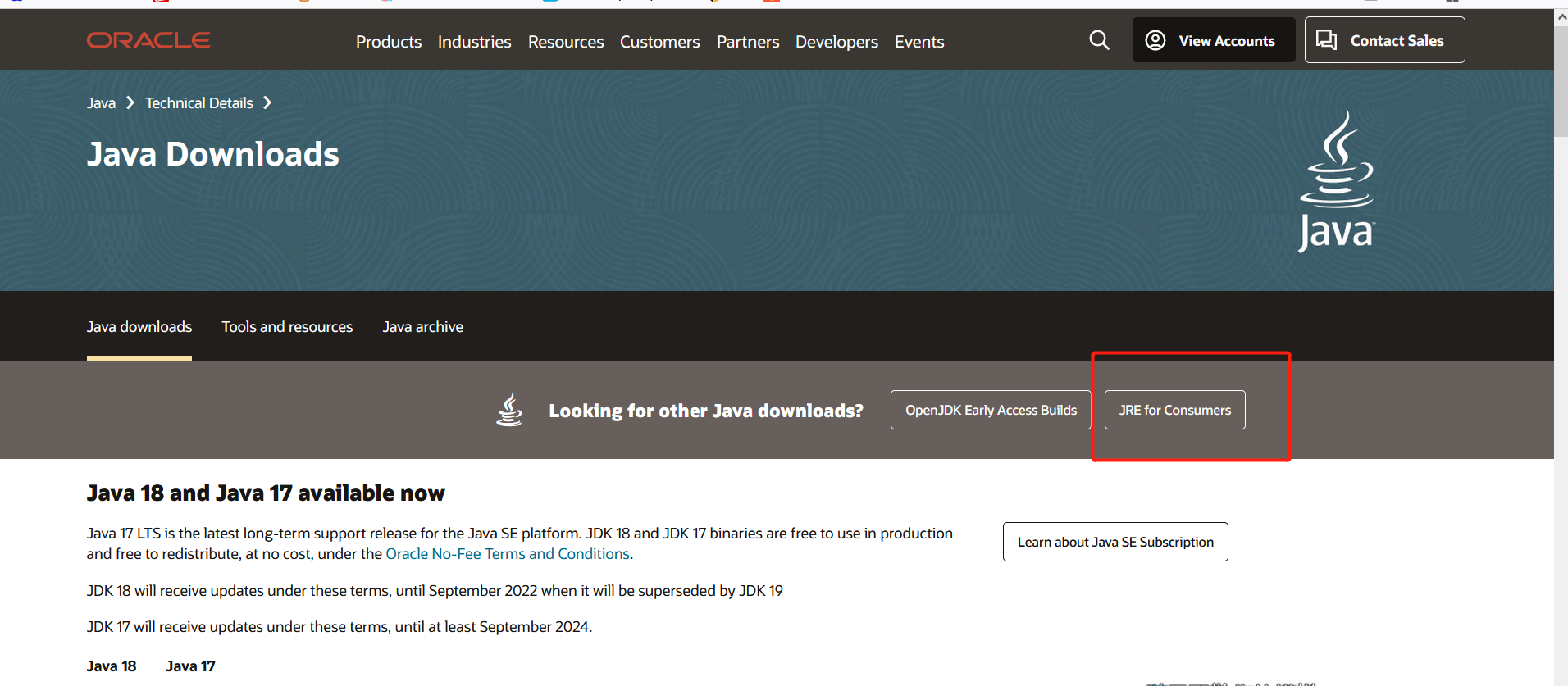Open the Resources menu
Image resolution: width=1568 pixels, height=686 pixels.
point(566,42)
